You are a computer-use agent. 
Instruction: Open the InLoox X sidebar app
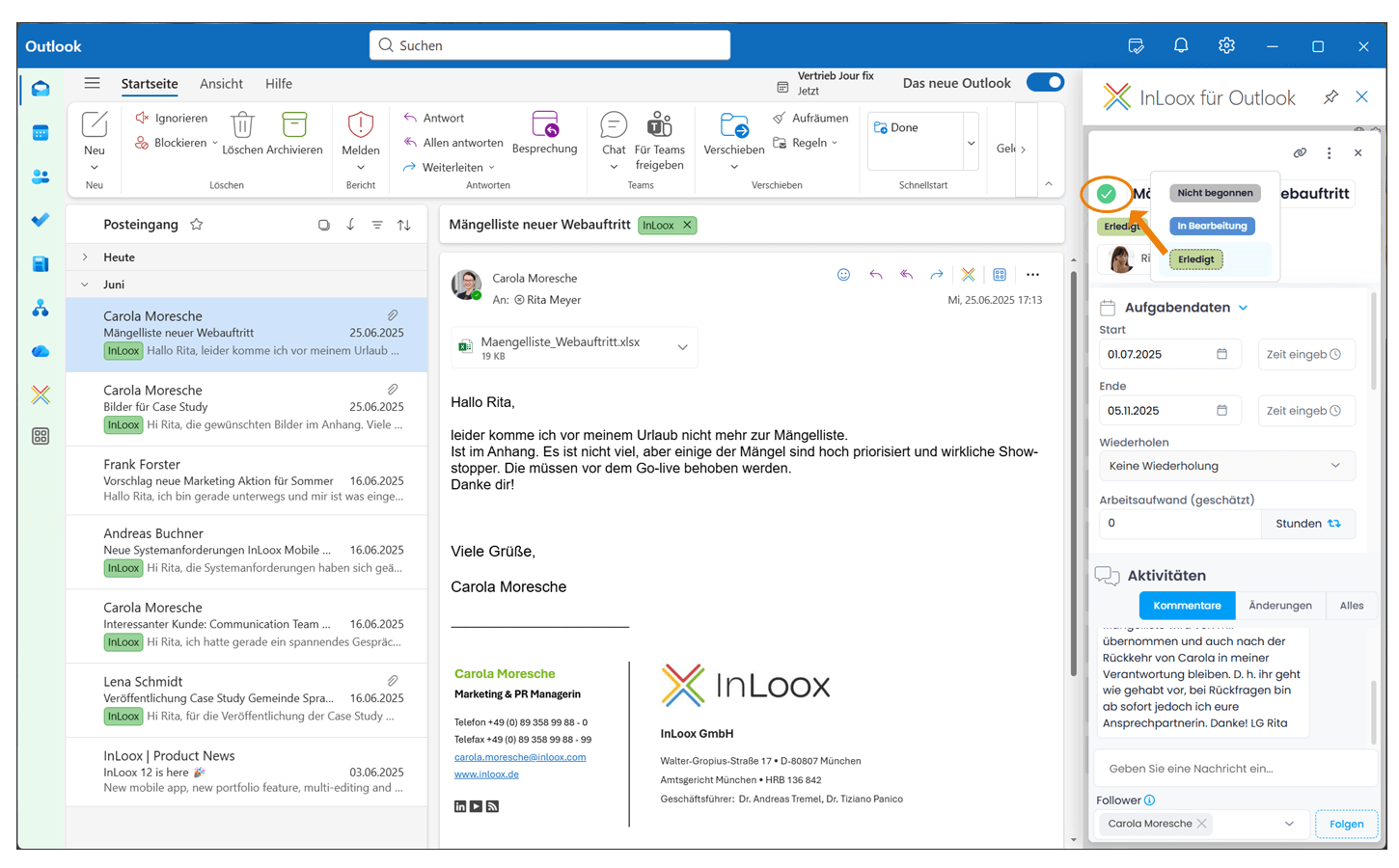[x=41, y=394]
